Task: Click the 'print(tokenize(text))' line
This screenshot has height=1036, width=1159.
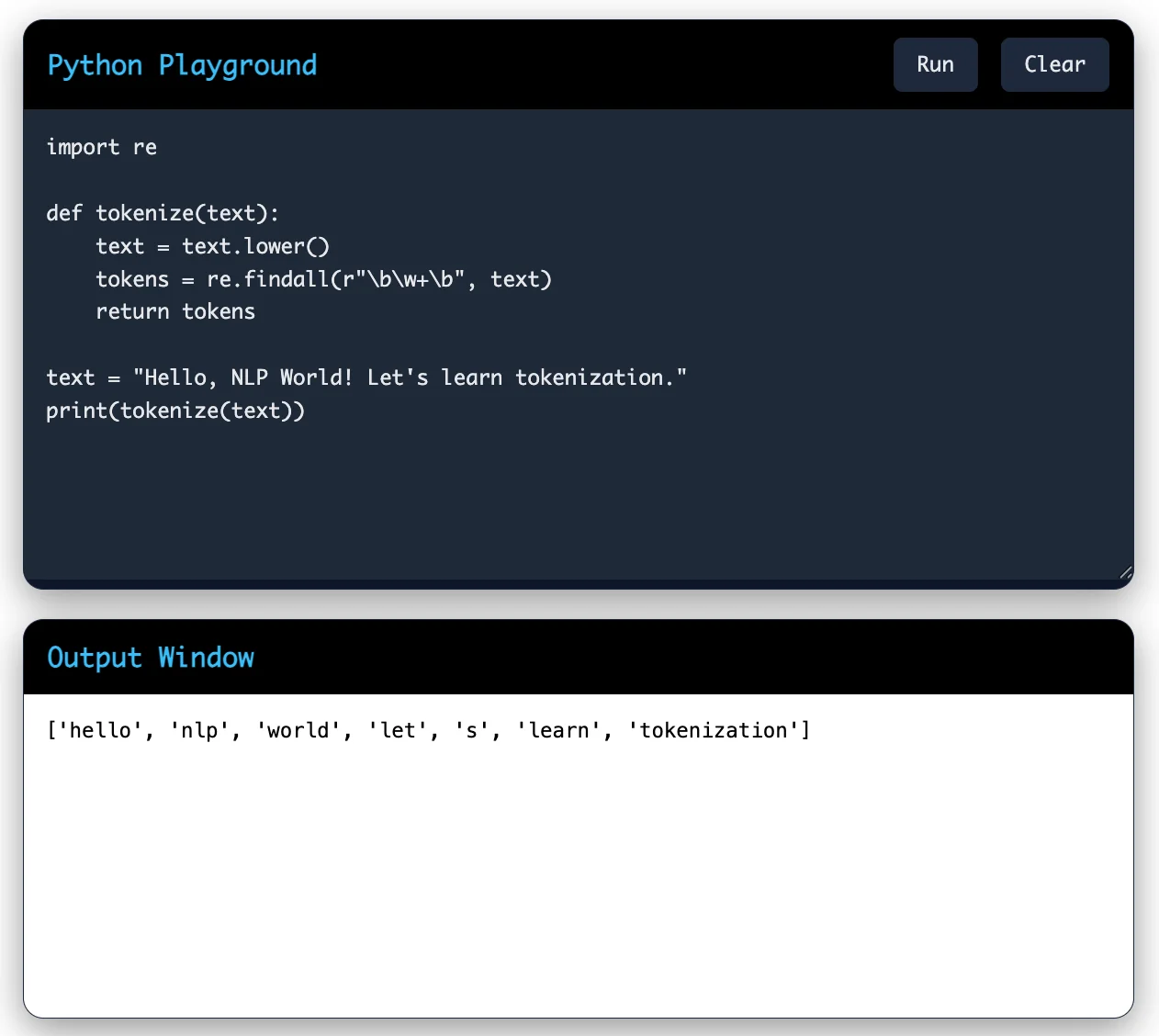Action: [175, 411]
